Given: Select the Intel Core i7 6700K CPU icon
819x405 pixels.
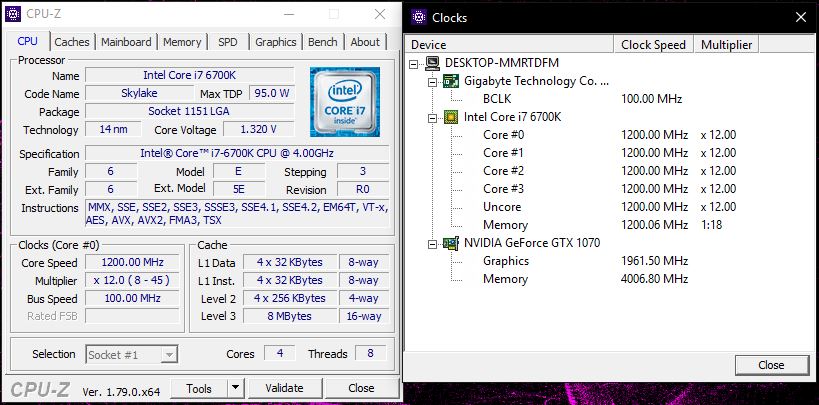Looking at the screenshot, I should 451,117.
